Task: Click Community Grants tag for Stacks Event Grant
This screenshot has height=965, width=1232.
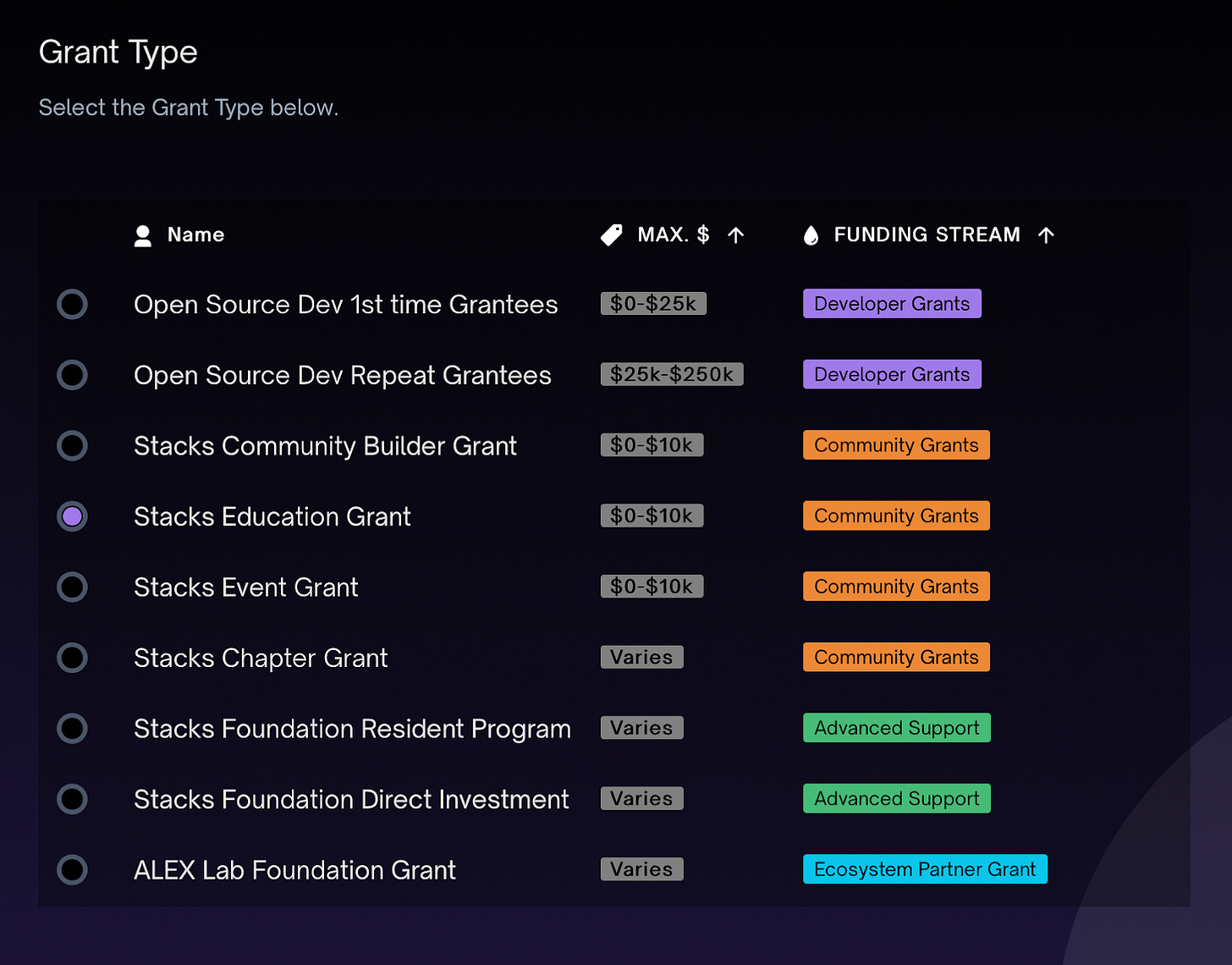Action: [896, 587]
